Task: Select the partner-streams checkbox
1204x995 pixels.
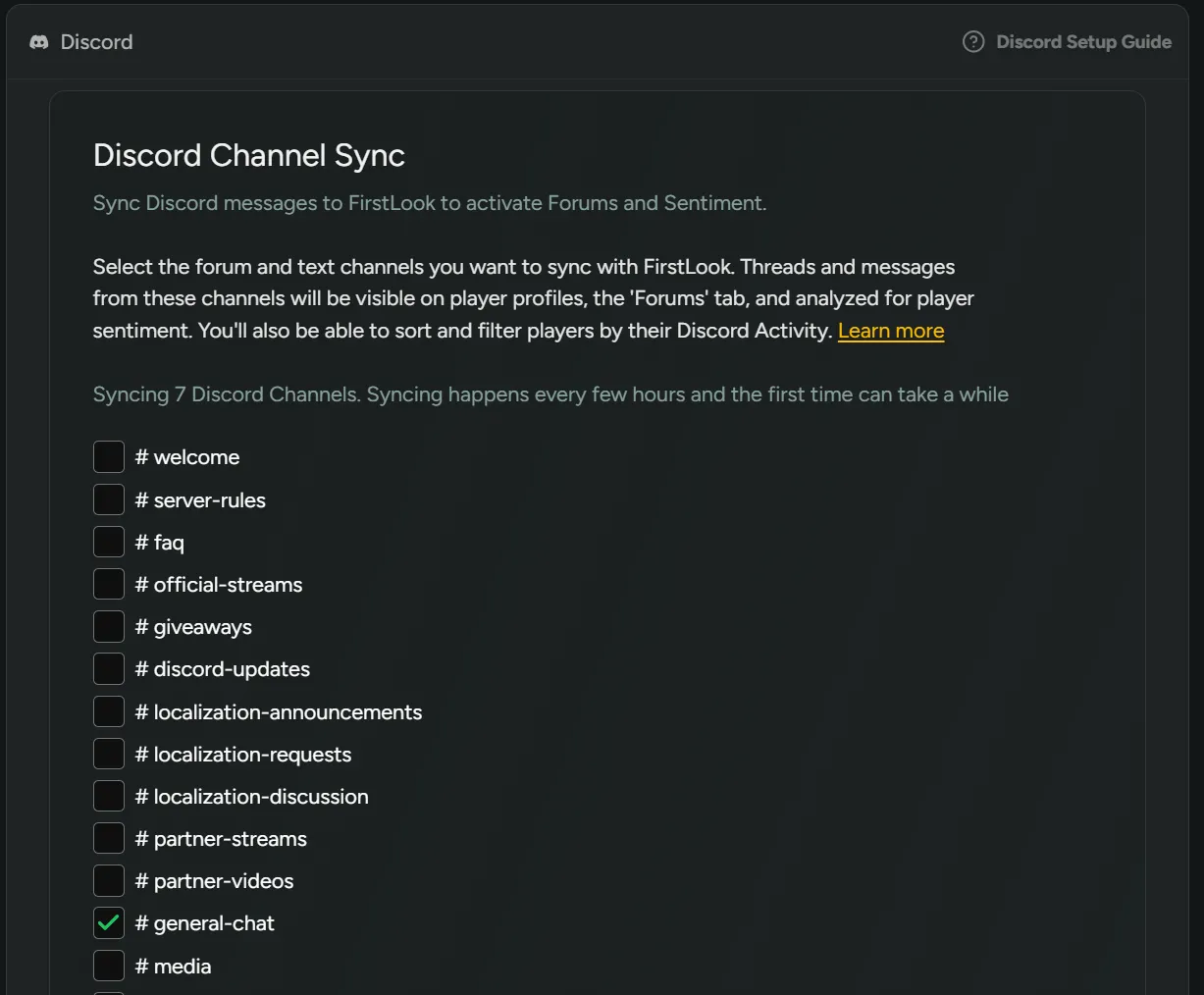Action: (x=109, y=838)
